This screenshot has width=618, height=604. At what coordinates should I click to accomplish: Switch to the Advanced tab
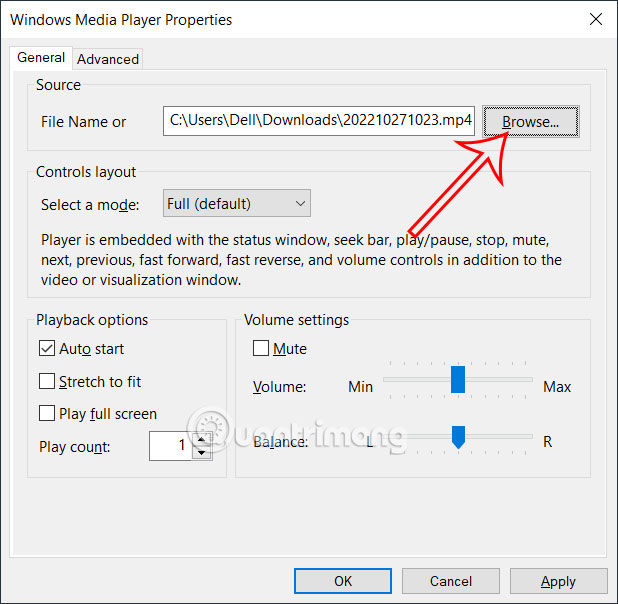click(x=108, y=59)
